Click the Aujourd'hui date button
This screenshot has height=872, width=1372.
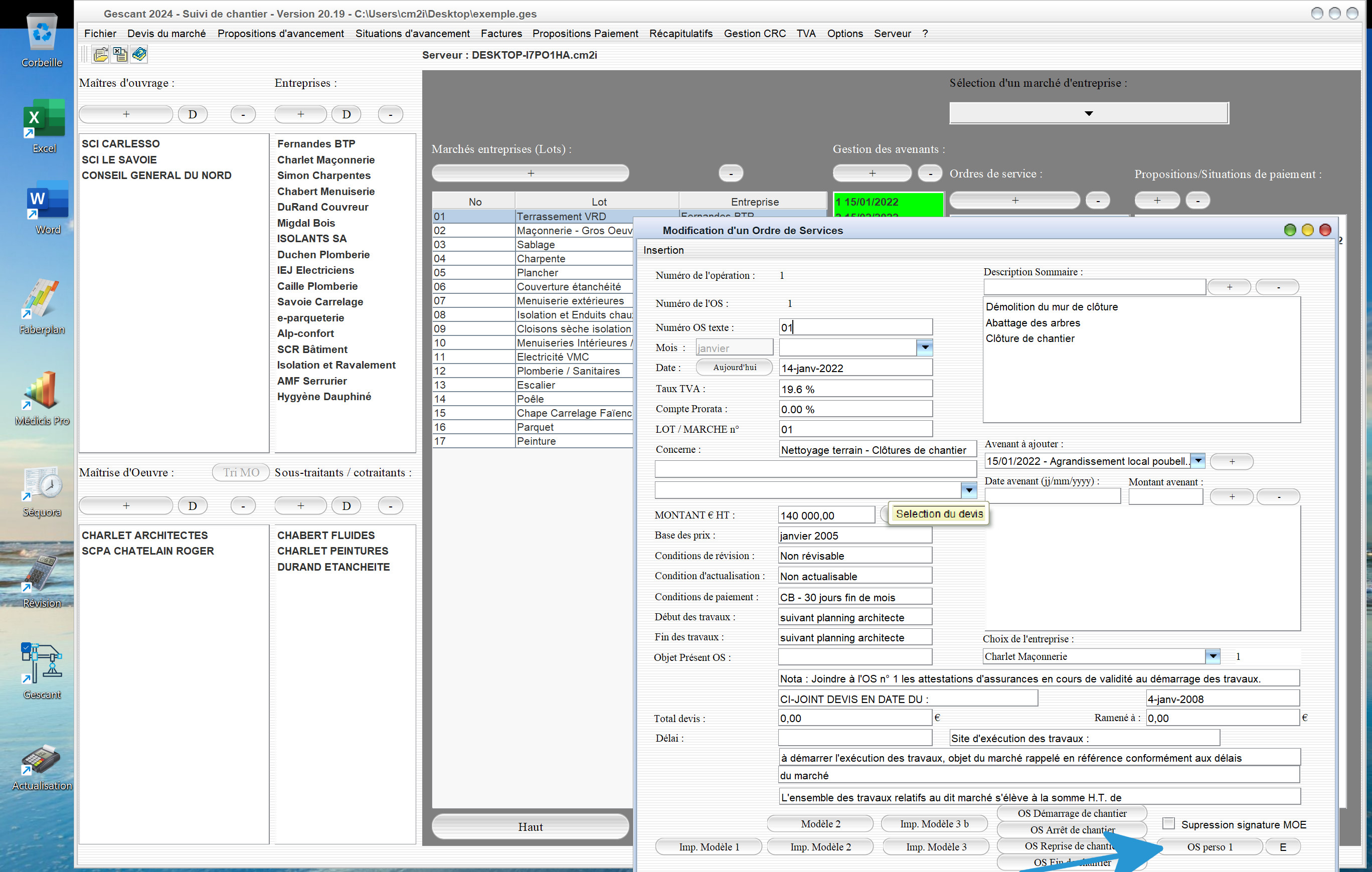click(735, 368)
